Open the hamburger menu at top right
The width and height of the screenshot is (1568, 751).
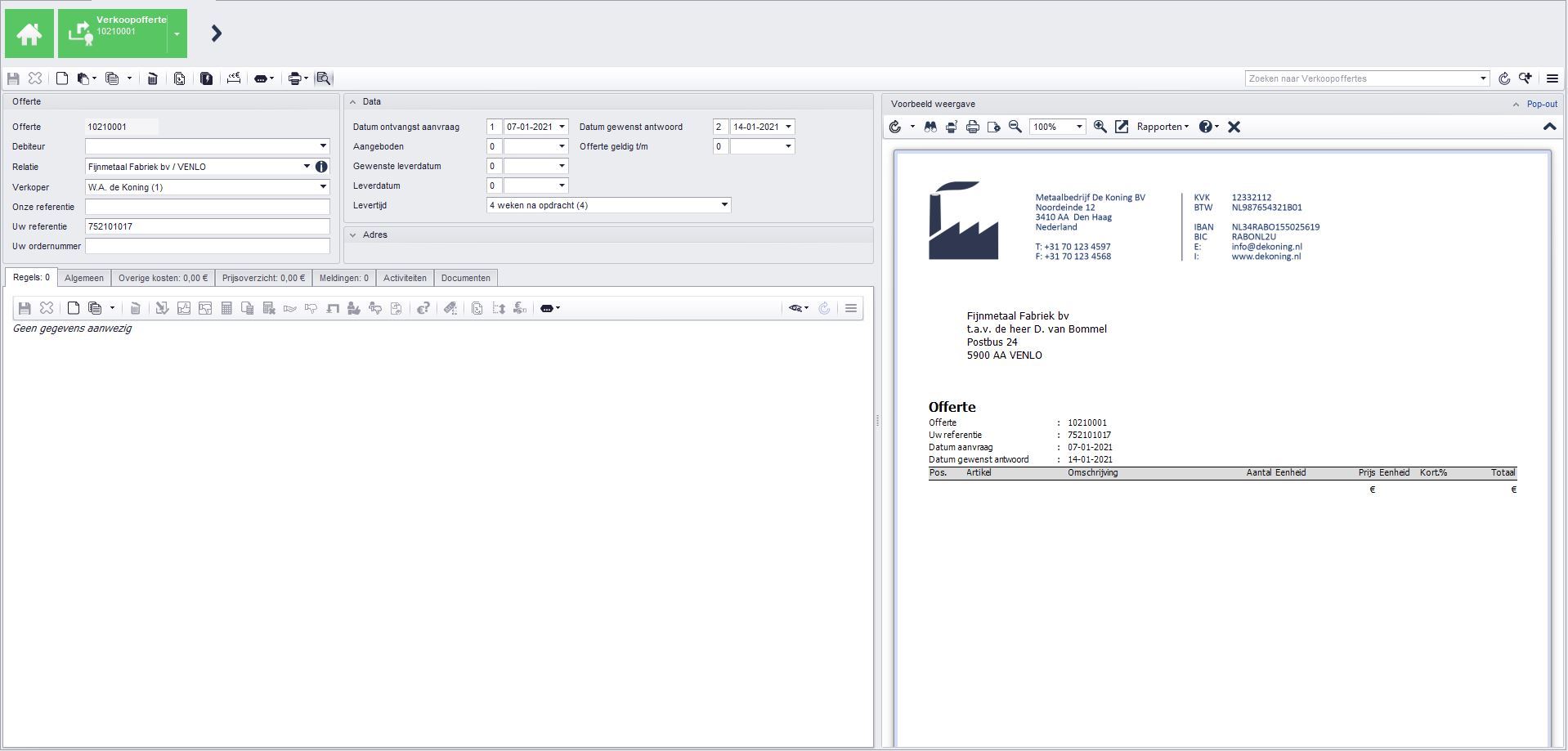coord(1552,78)
